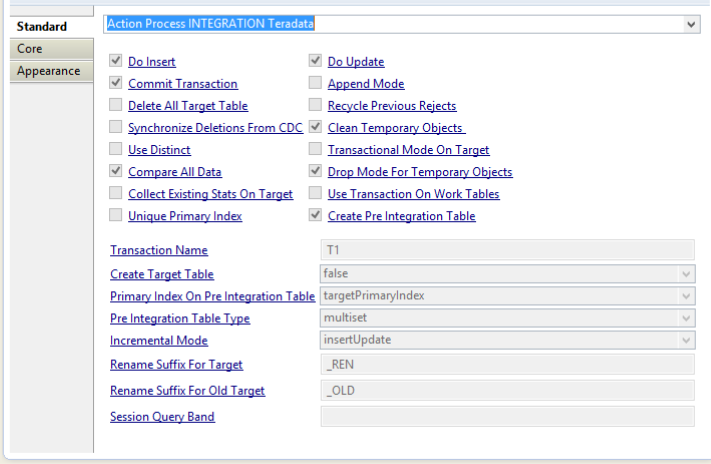711x464 pixels.
Task: Click the Transaction Name field showing T1
Action: (507, 250)
